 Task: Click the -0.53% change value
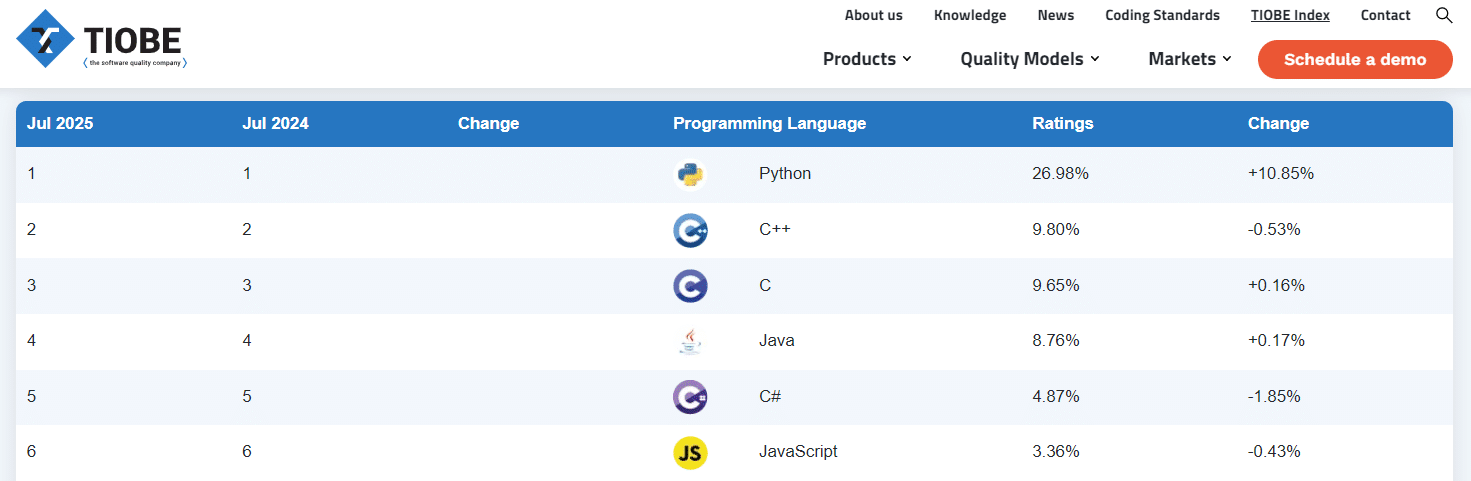(1274, 230)
